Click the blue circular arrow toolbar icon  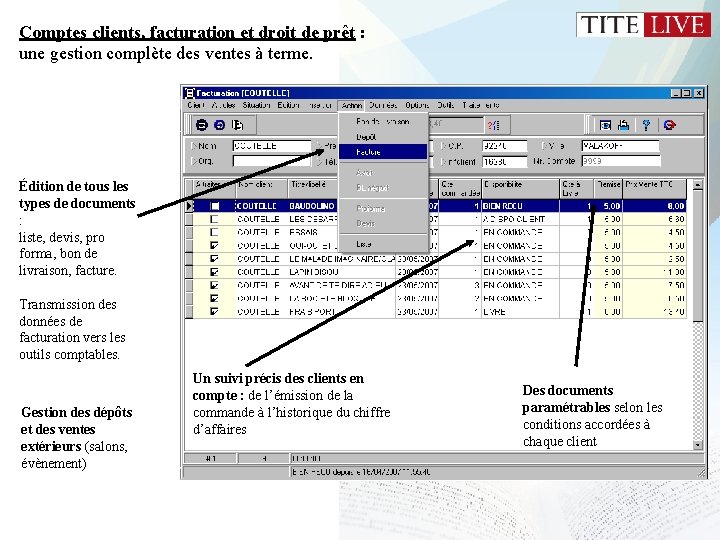[x=219, y=125]
